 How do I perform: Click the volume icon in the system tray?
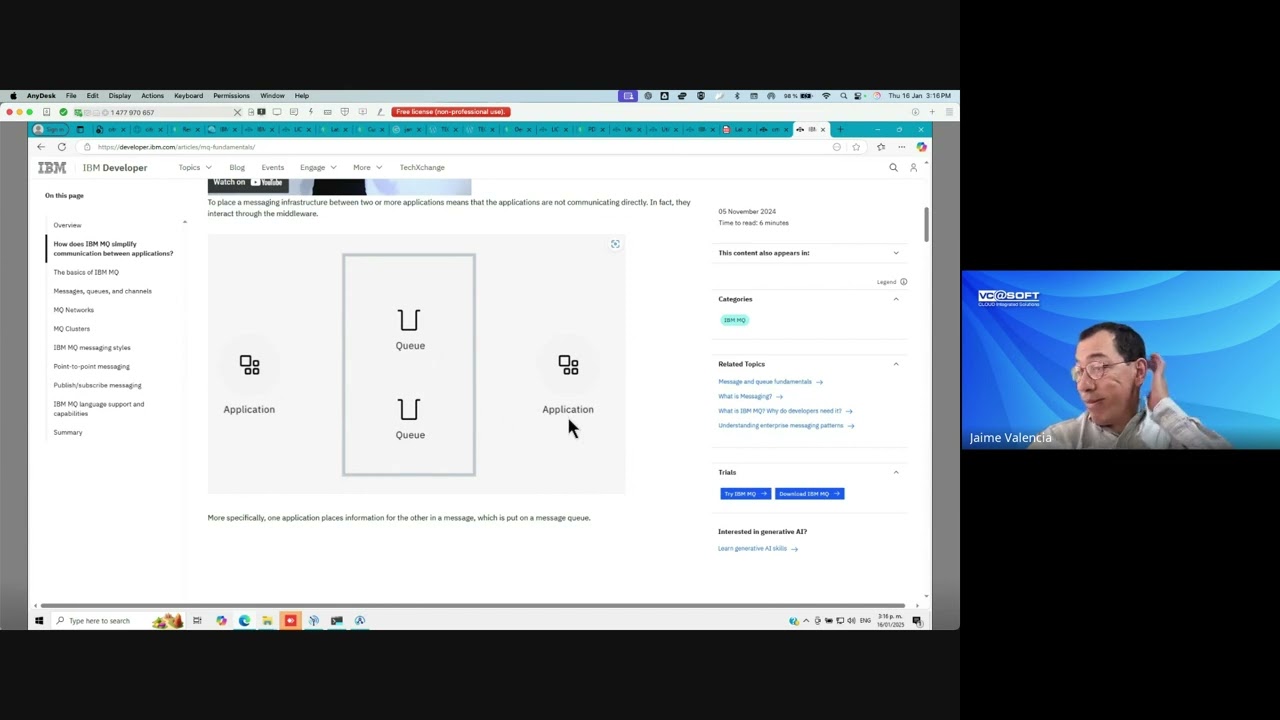(851, 621)
